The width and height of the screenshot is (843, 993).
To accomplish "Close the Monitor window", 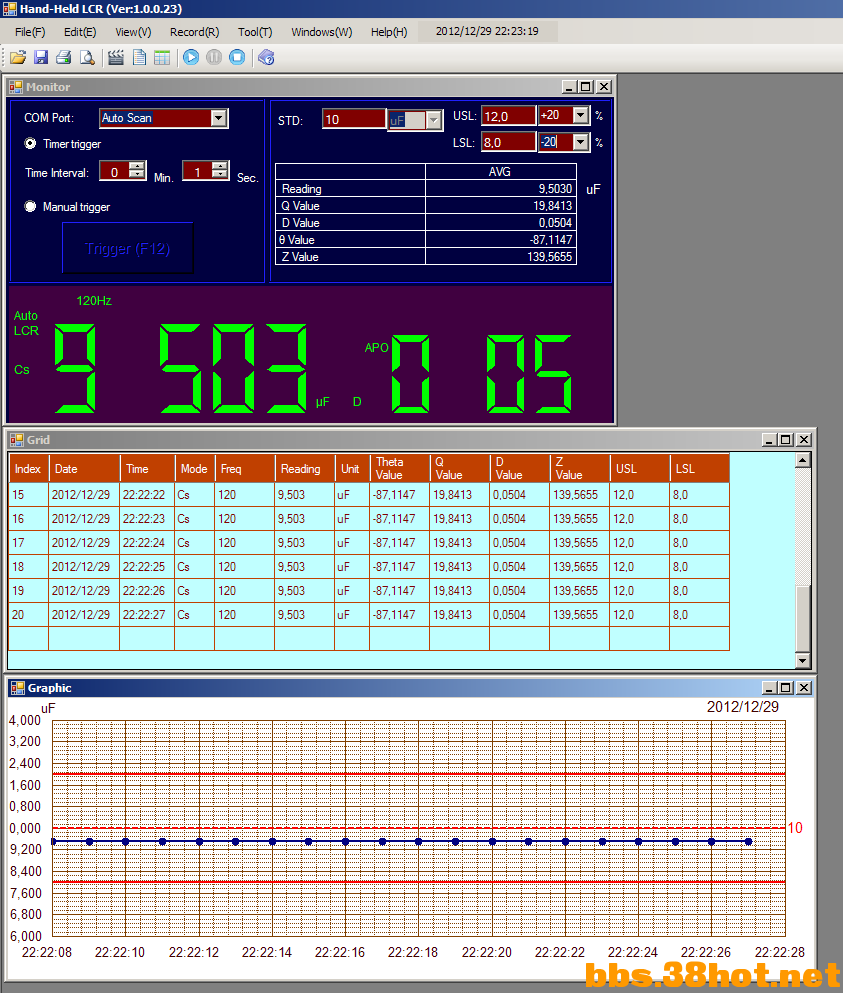I will [604, 87].
